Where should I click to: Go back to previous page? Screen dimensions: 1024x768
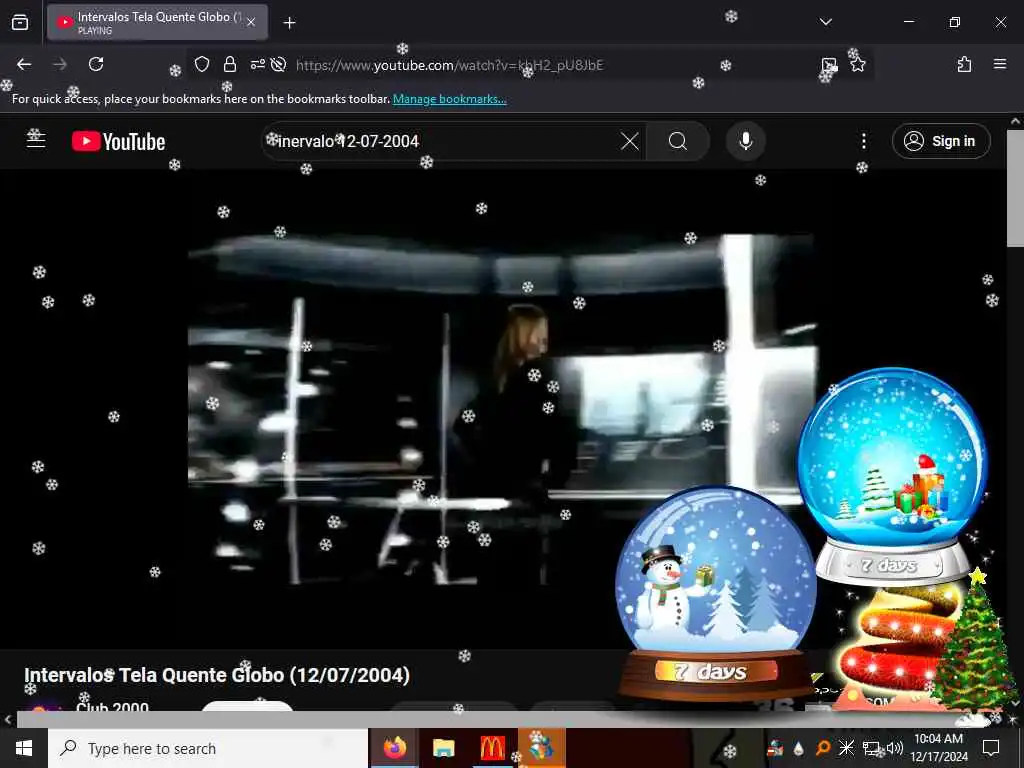pyautogui.click(x=24, y=64)
